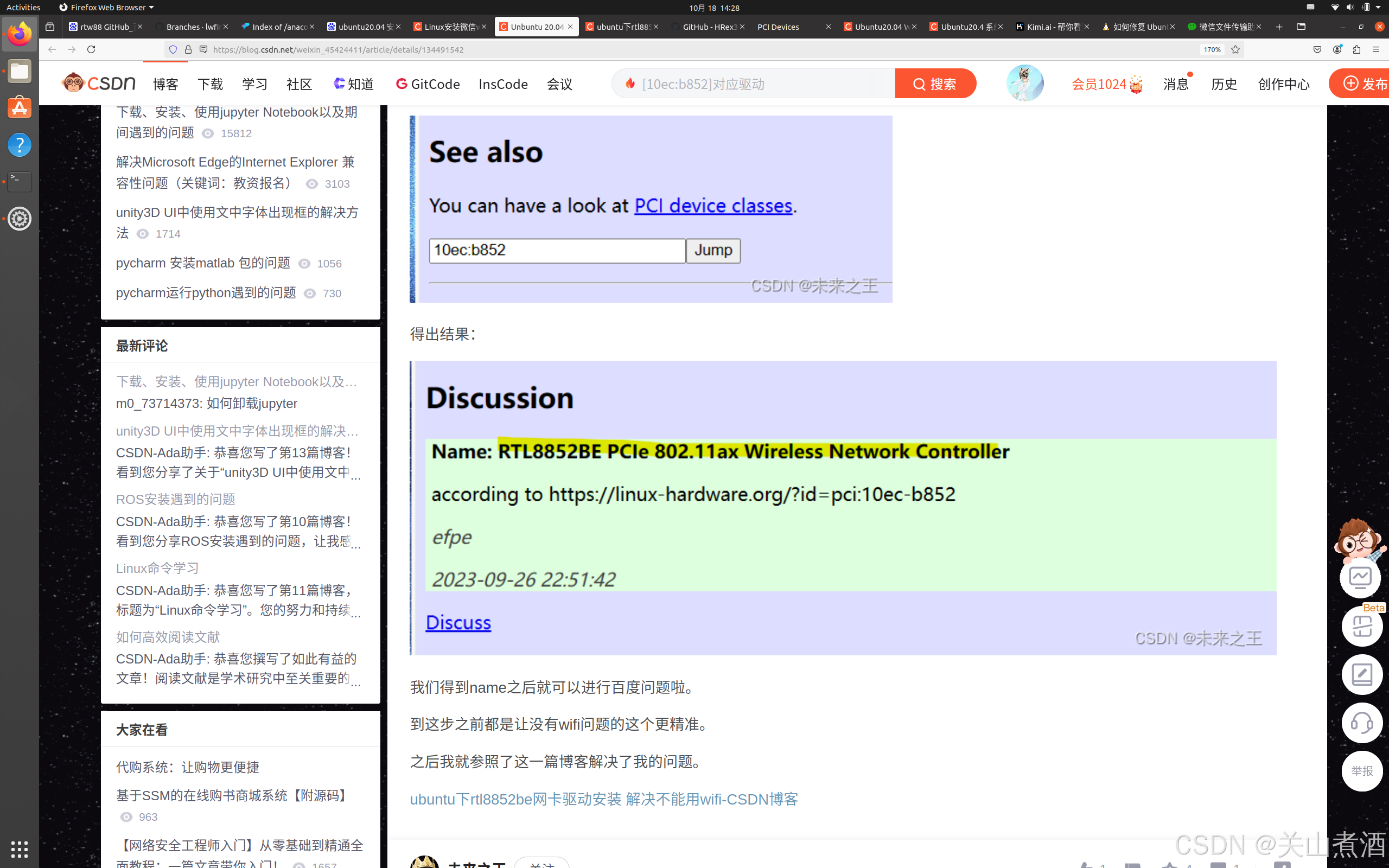1389x868 pixels.
Task: Click the 170% zoom level indicator
Action: [x=1212, y=49]
